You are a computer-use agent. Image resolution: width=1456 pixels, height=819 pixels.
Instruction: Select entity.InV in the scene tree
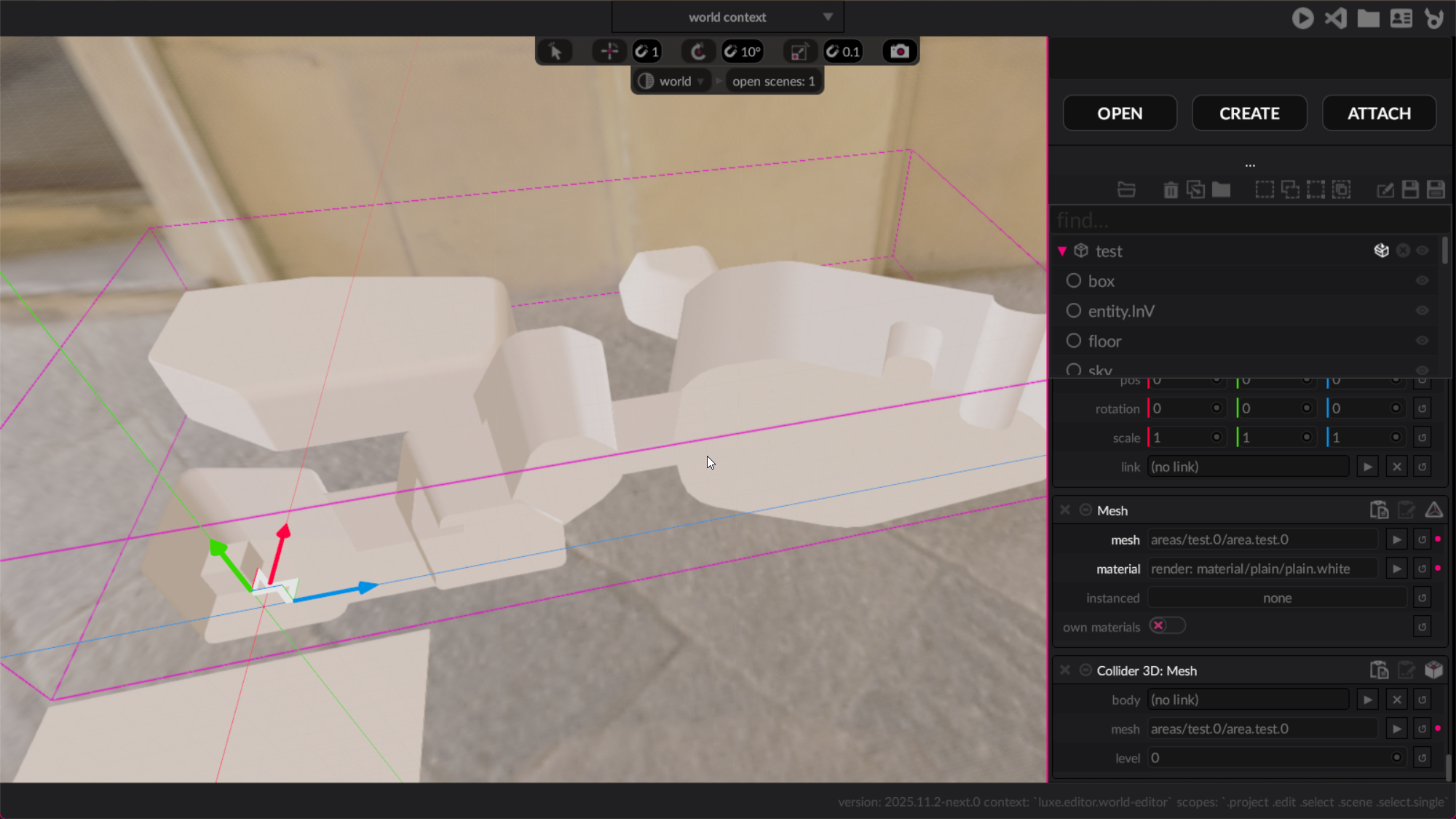click(1120, 312)
